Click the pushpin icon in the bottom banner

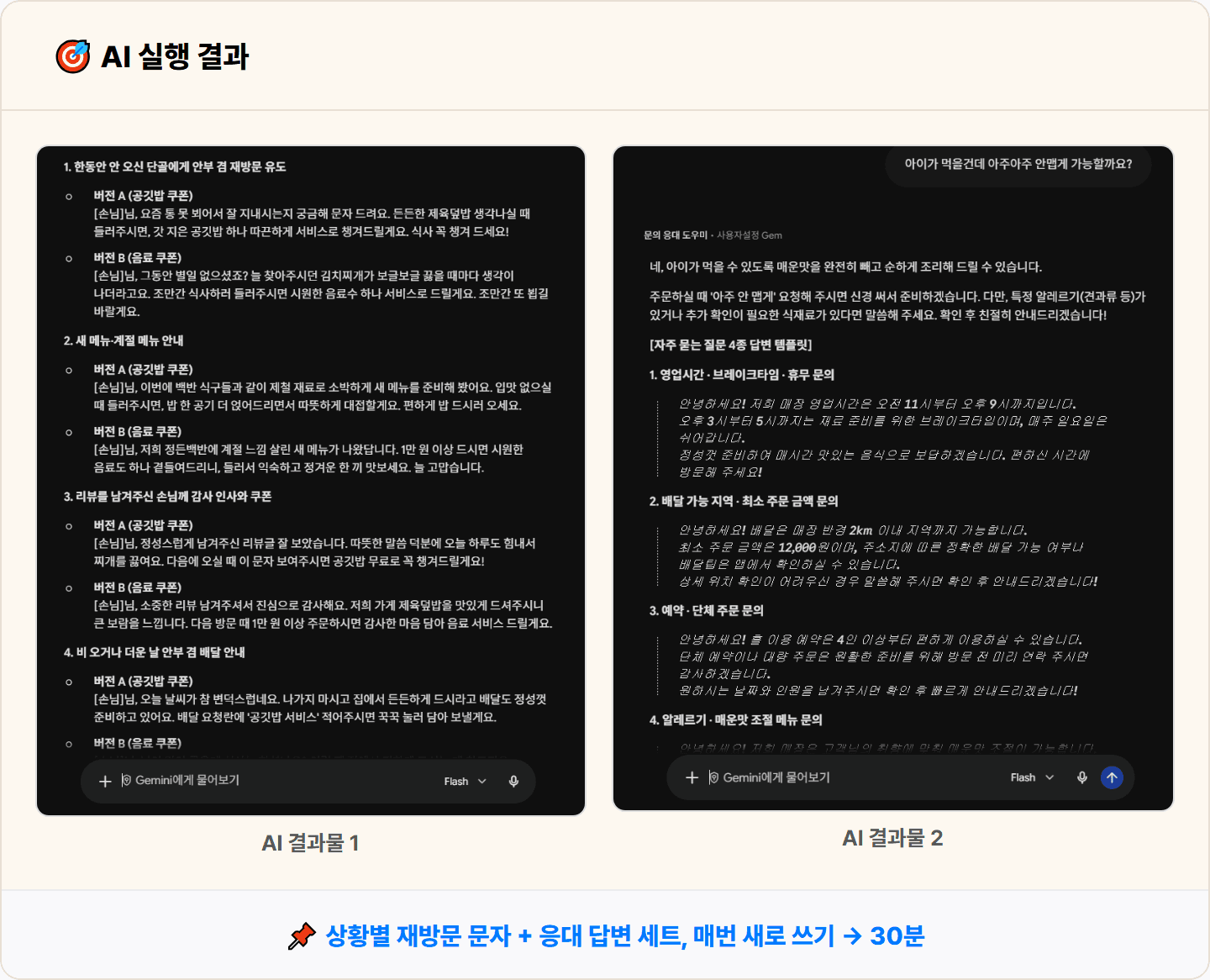[301, 936]
